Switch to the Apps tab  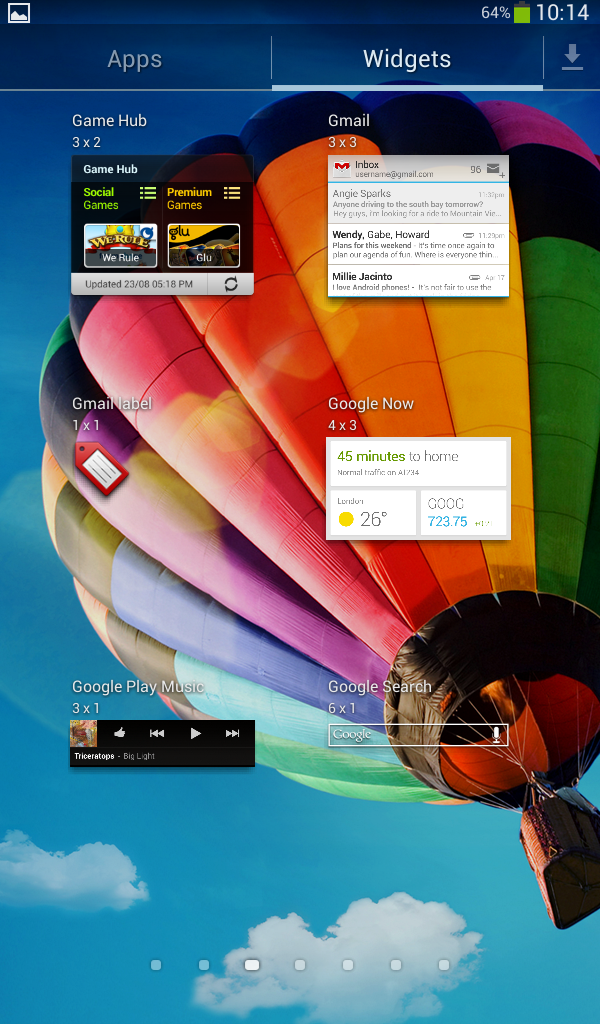coord(135,60)
